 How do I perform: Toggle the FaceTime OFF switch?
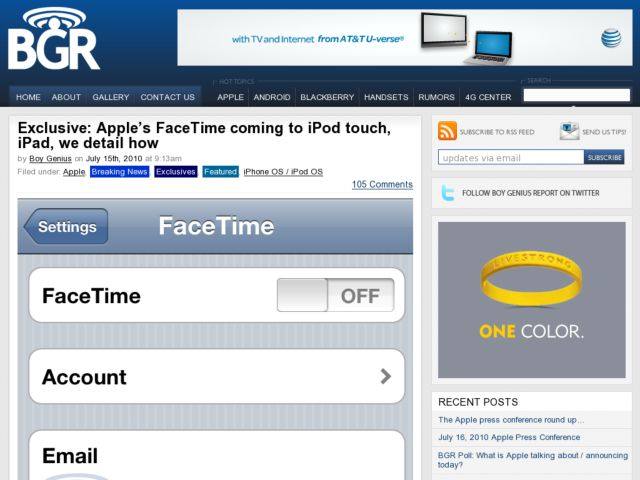pos(335,296)
